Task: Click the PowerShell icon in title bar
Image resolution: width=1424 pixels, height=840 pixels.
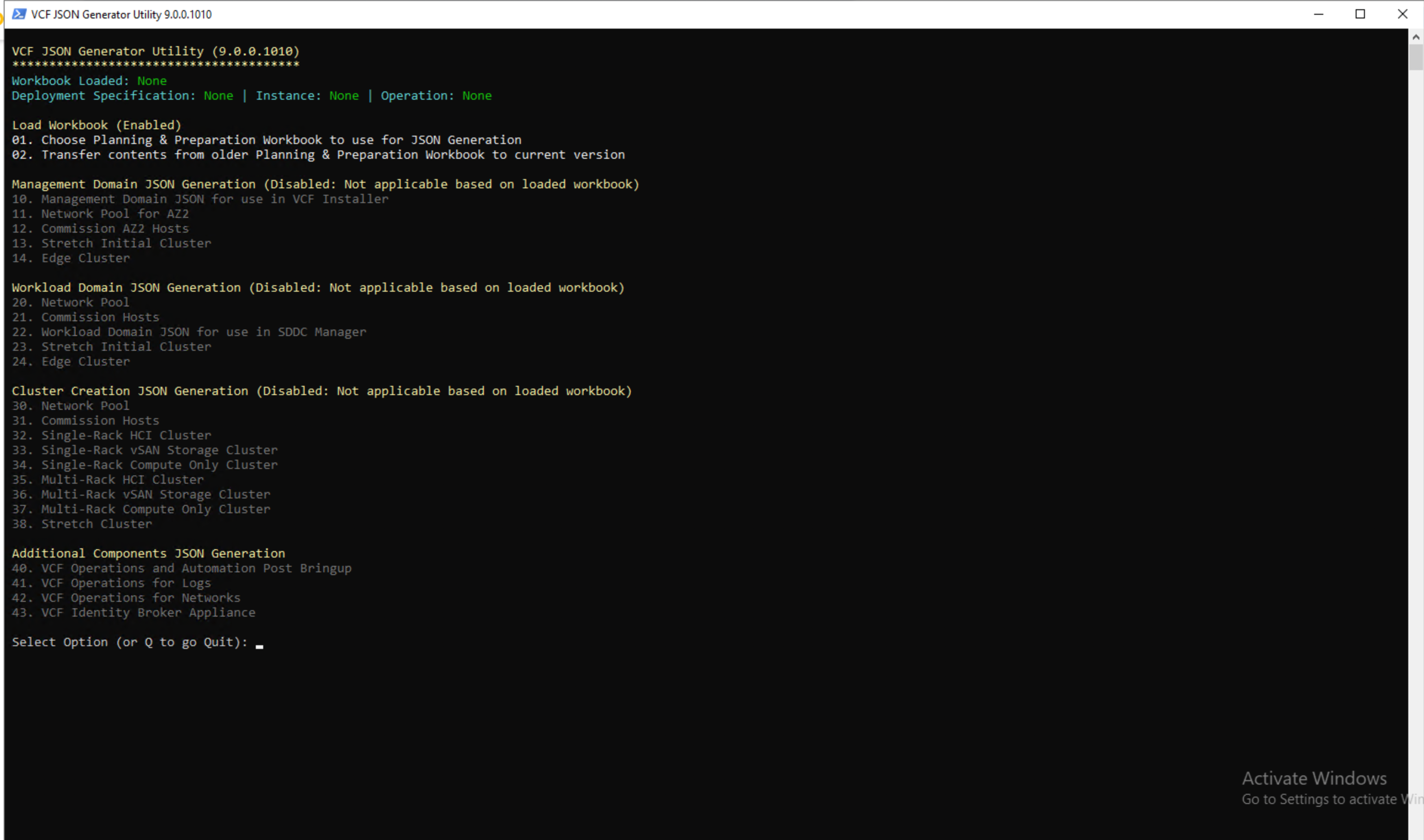Action: pyautogui.click(x=18, y=14)
